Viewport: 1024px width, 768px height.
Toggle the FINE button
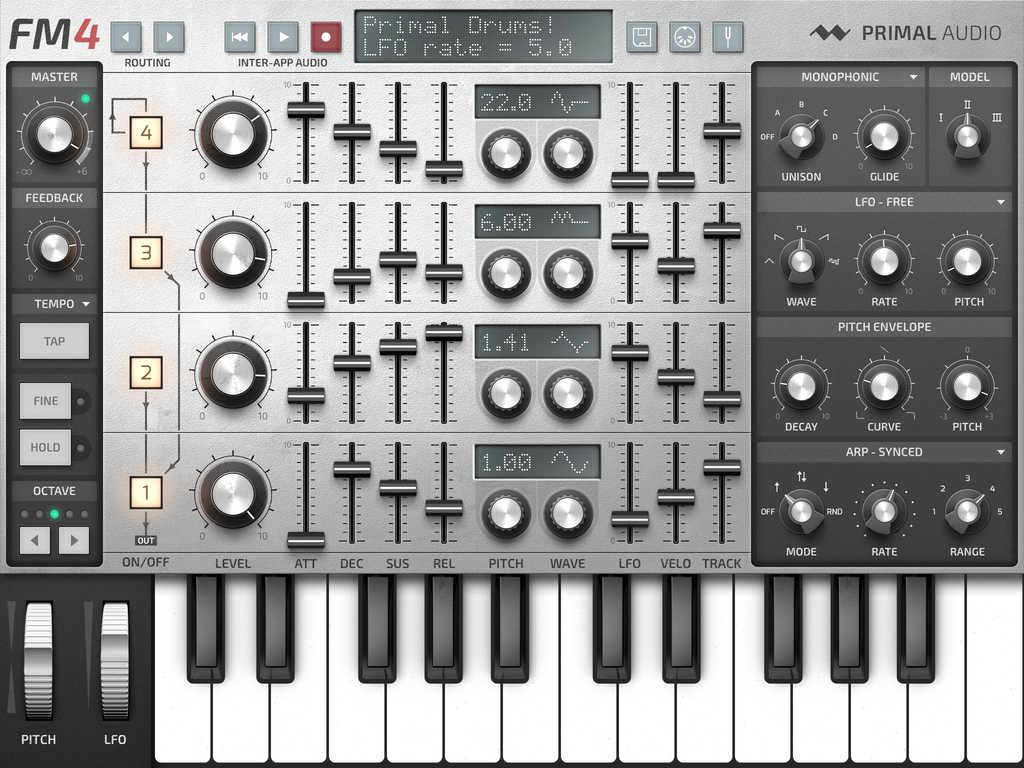[x=46, y=401]
